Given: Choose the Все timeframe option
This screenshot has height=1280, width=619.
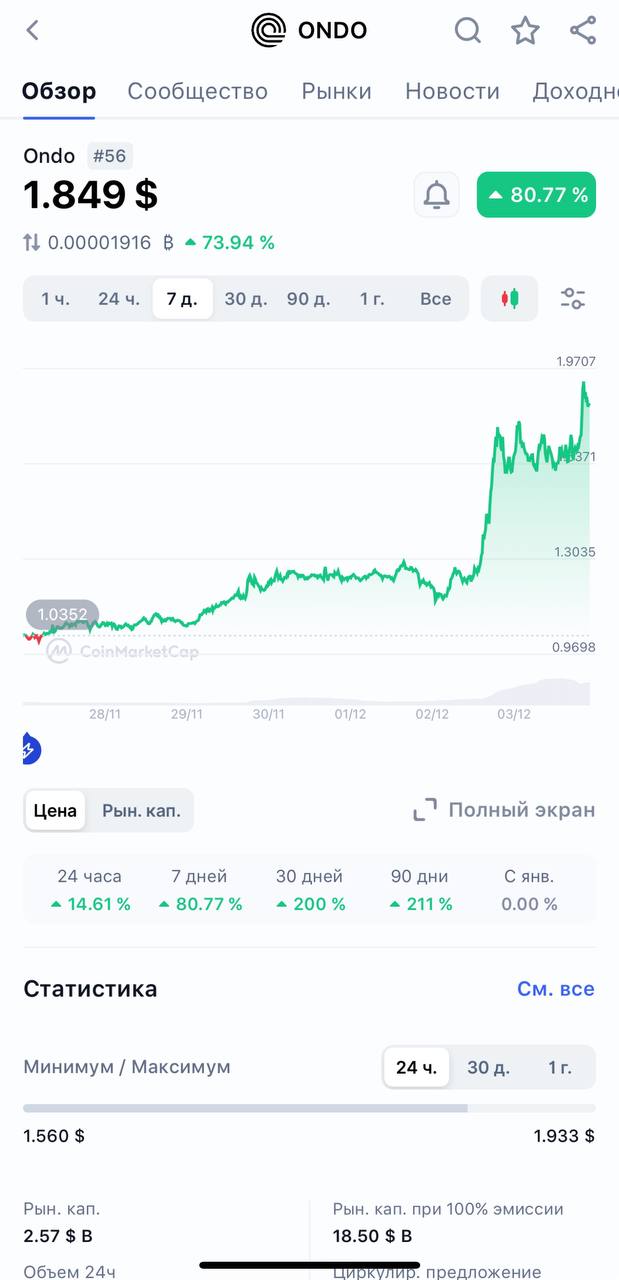Looking at the screenshot, I should coord(436,298).
